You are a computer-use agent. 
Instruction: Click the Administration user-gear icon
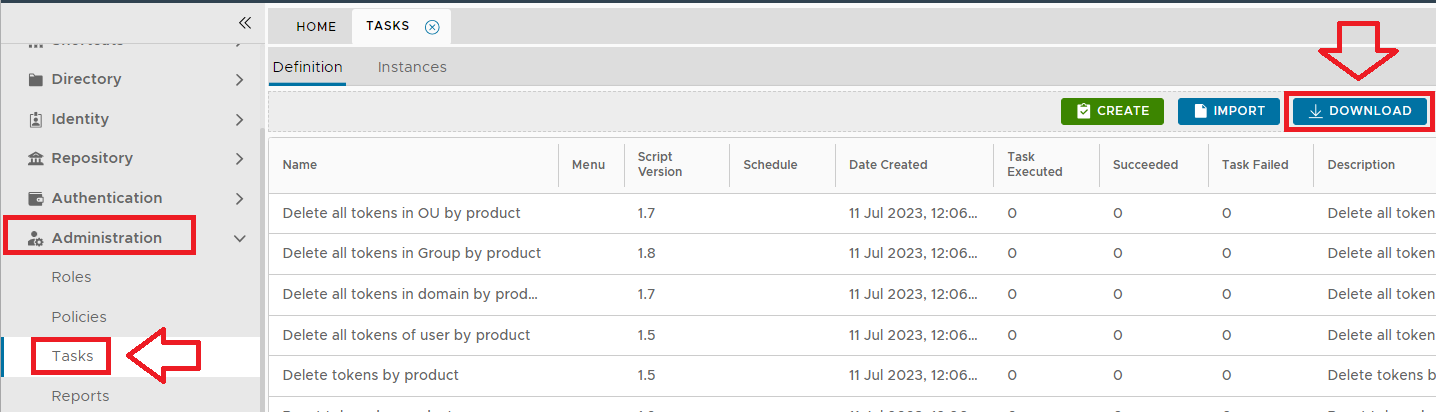pyautogui.click(x=36, y=238)
